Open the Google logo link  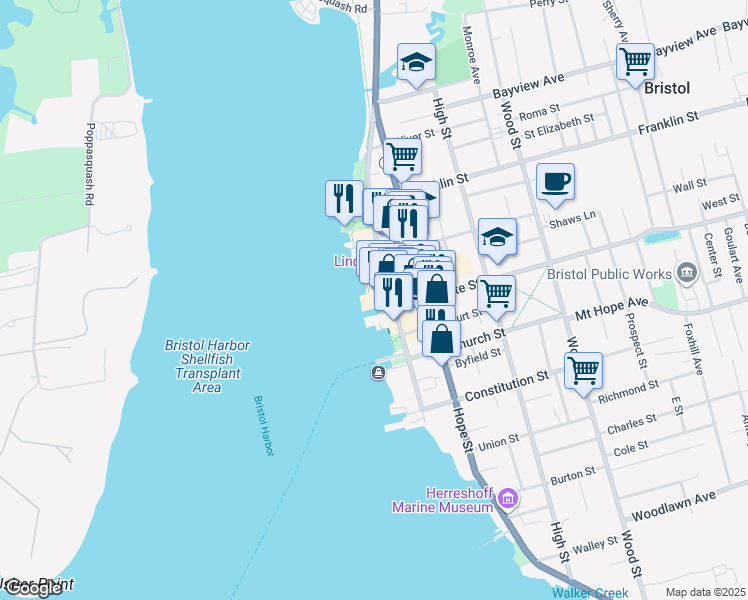click(32, 588)
